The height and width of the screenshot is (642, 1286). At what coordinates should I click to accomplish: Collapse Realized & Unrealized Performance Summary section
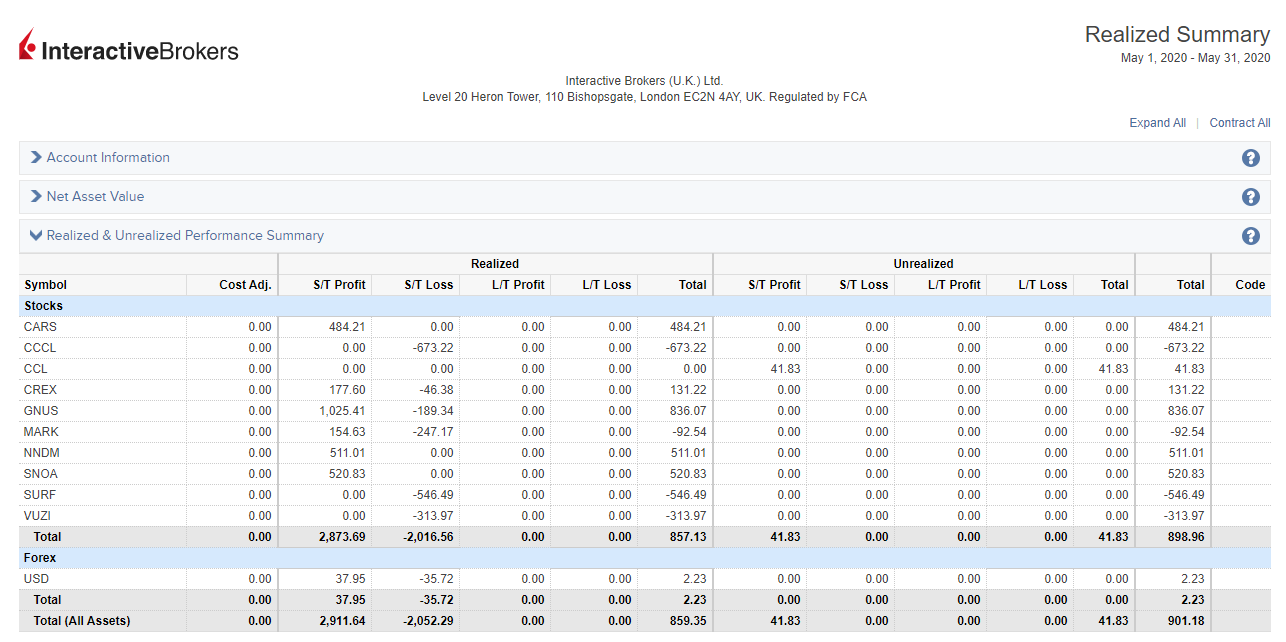(x=185, y=236)
